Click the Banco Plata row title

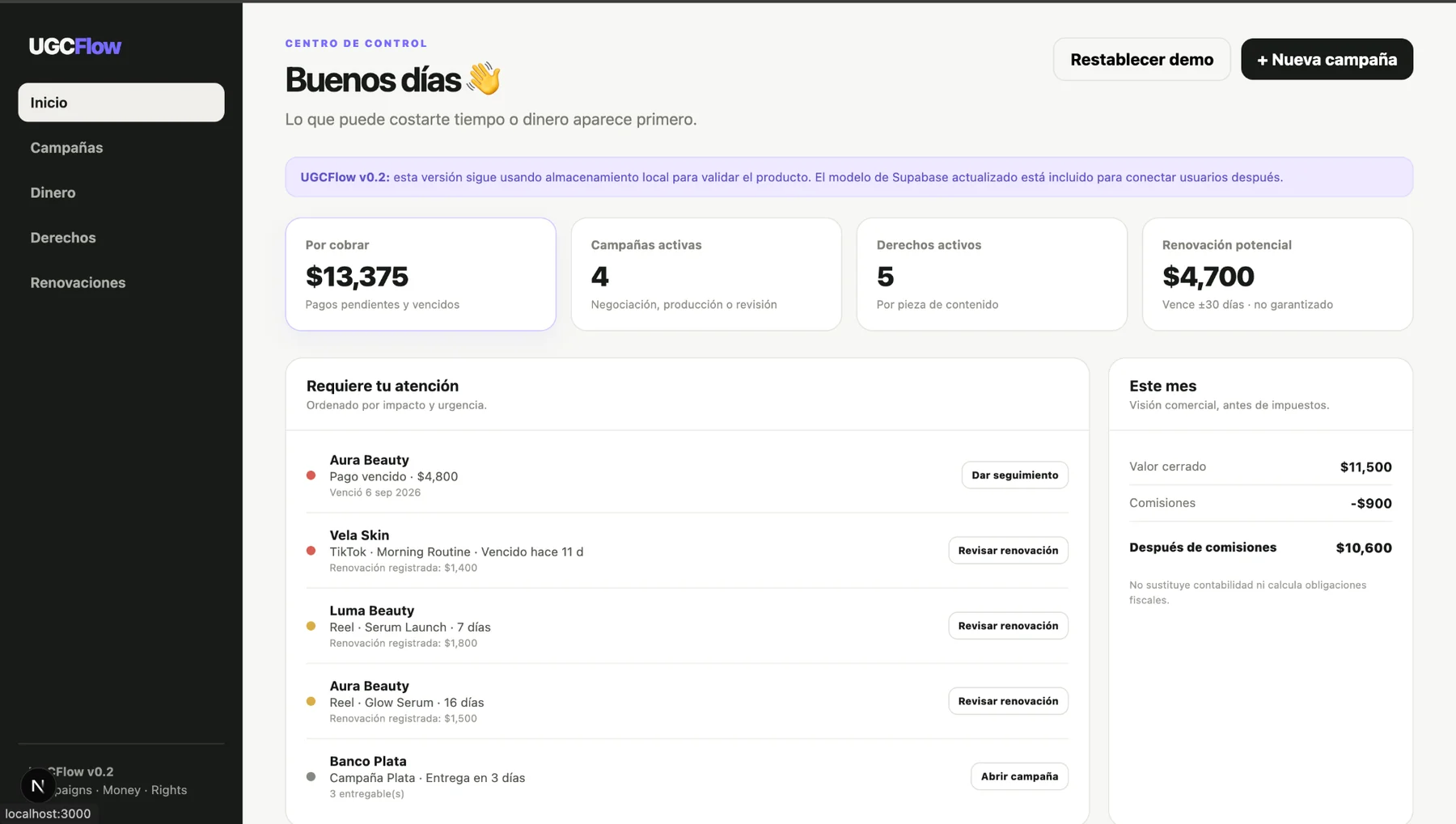pyautogui.click(x=368, y=760)
